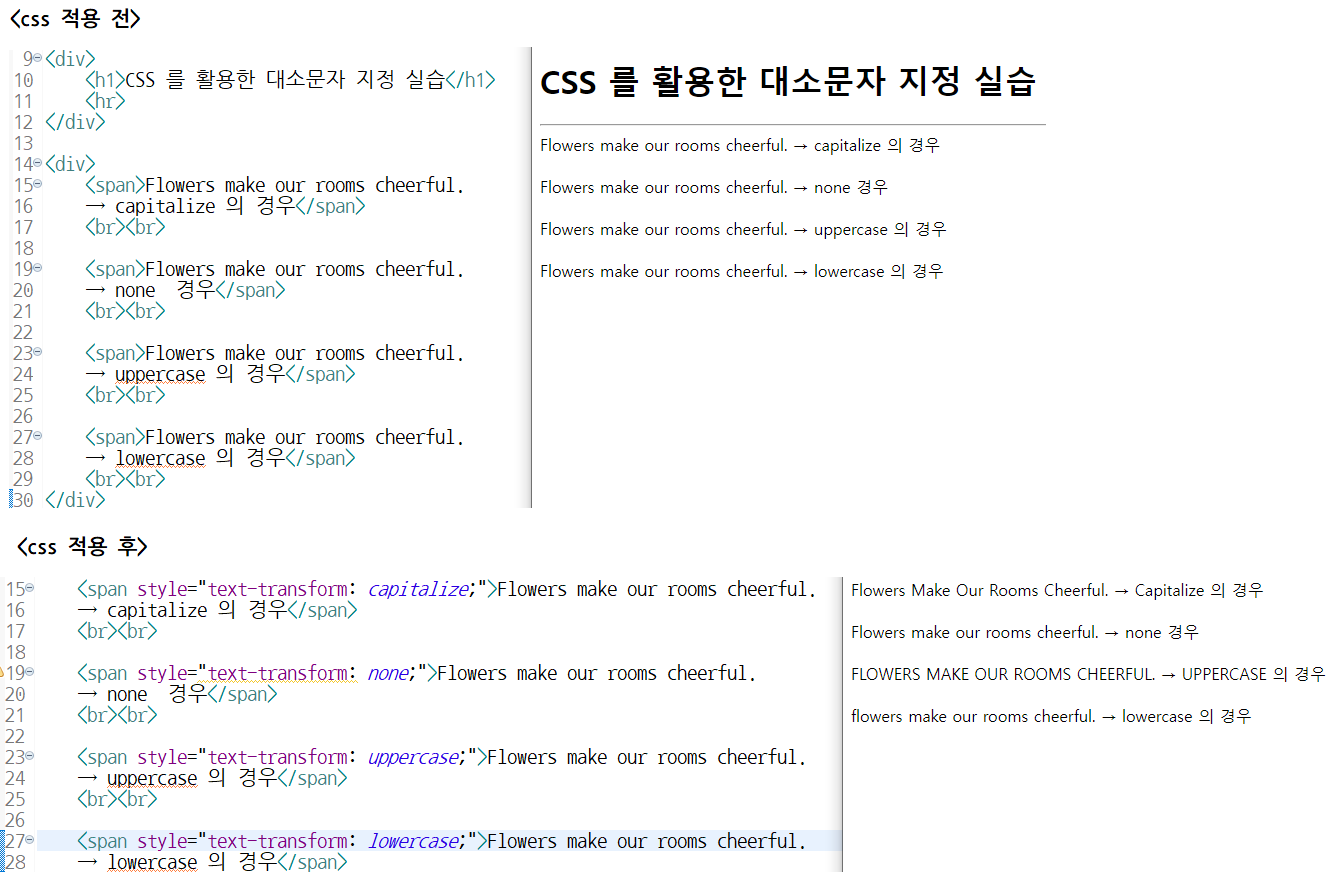Click the h1 code on line 10

[x=290, y=80]
